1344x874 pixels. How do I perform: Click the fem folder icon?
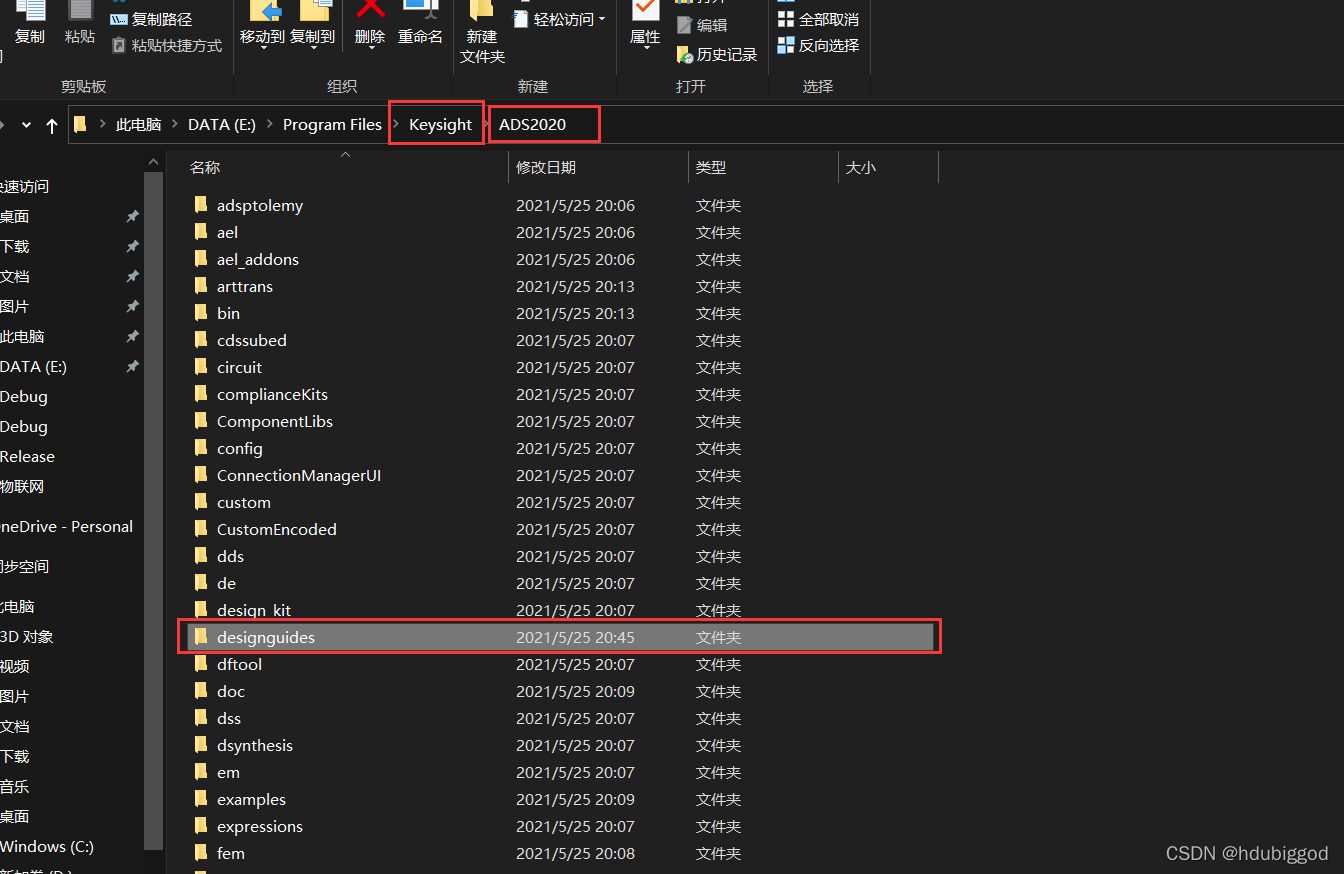[200, 853]
